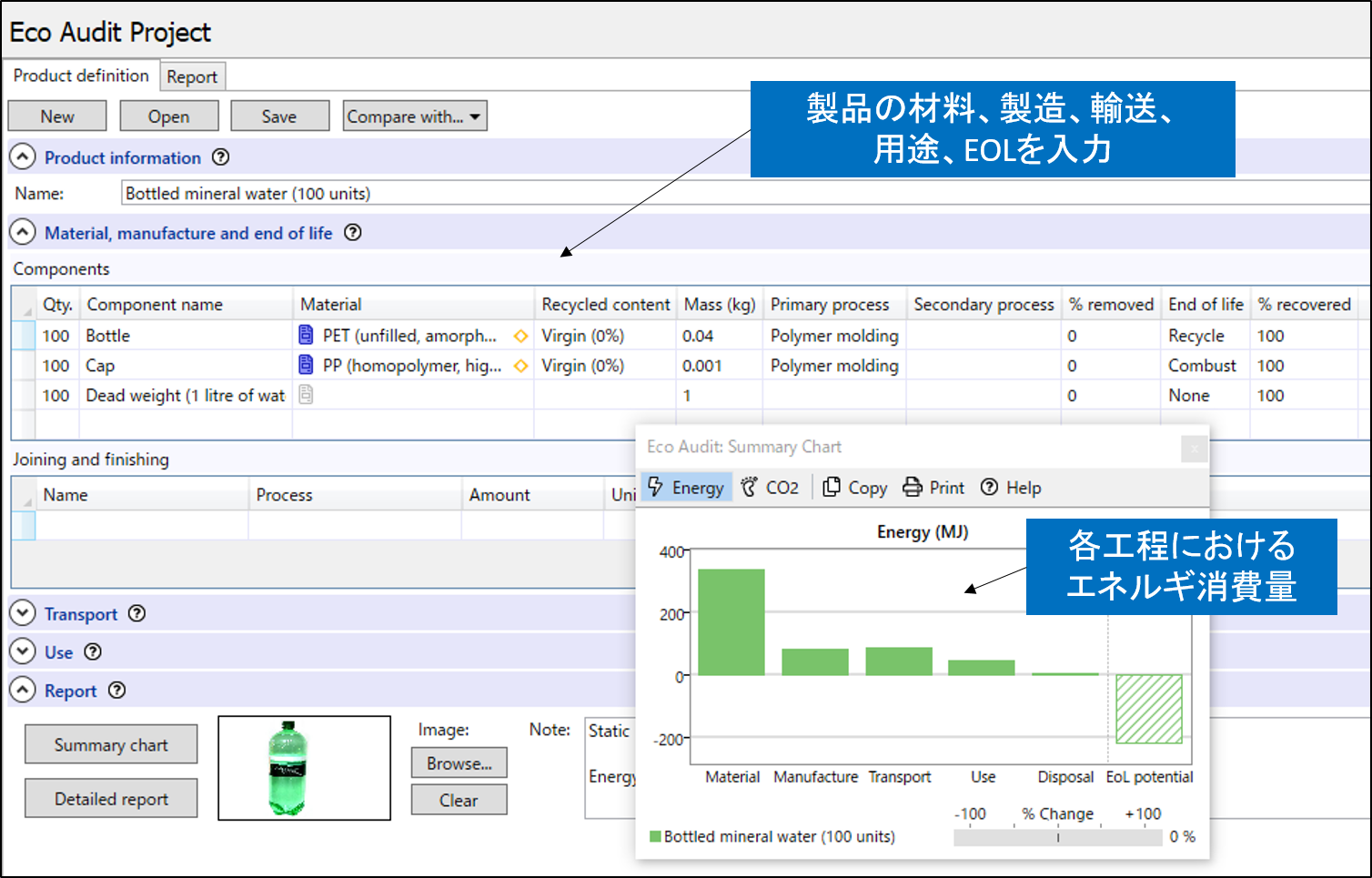Print the summary chart
Screen dimensions: 1372x878
click(x=933, y=488)
